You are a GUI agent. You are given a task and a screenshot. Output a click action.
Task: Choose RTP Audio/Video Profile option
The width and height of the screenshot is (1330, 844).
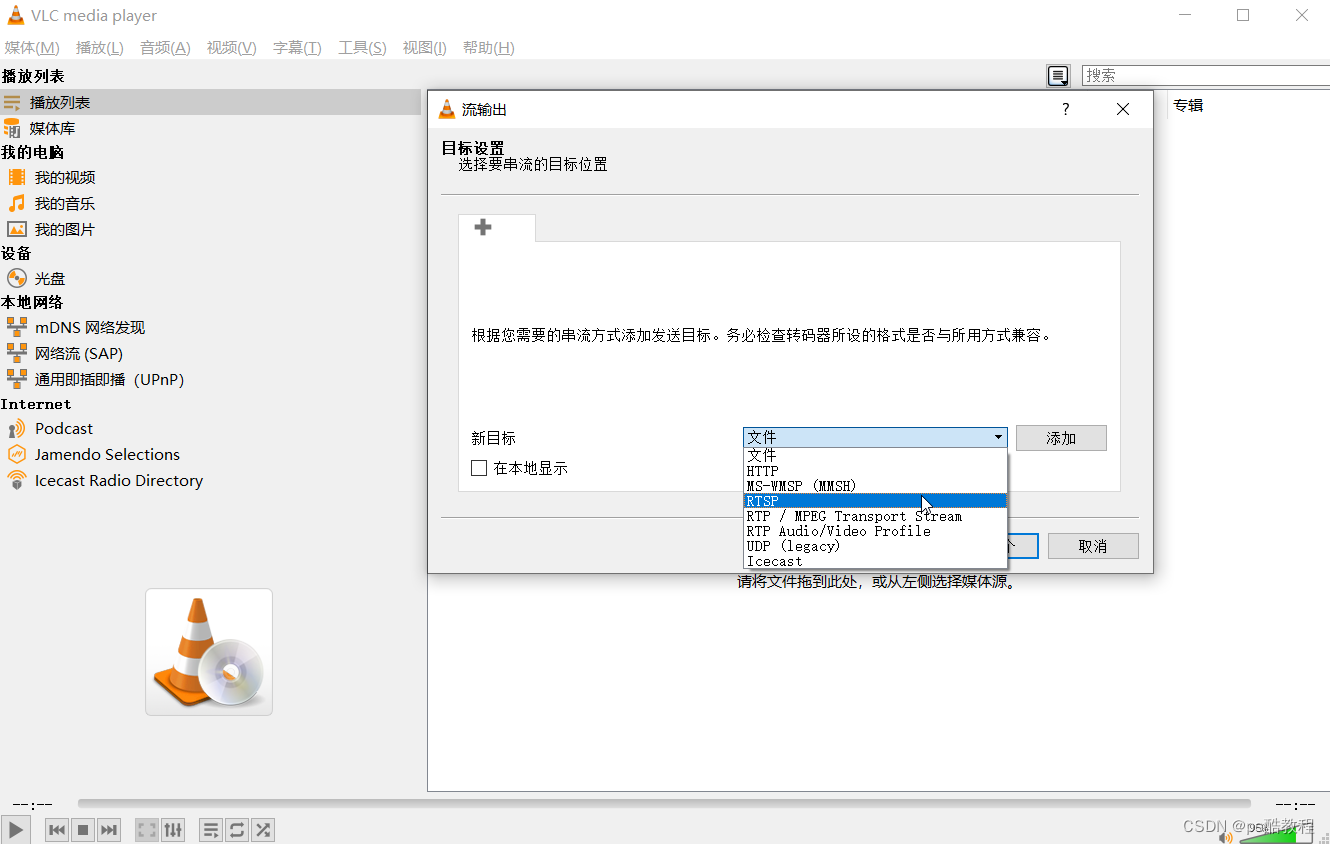(875, 531)
